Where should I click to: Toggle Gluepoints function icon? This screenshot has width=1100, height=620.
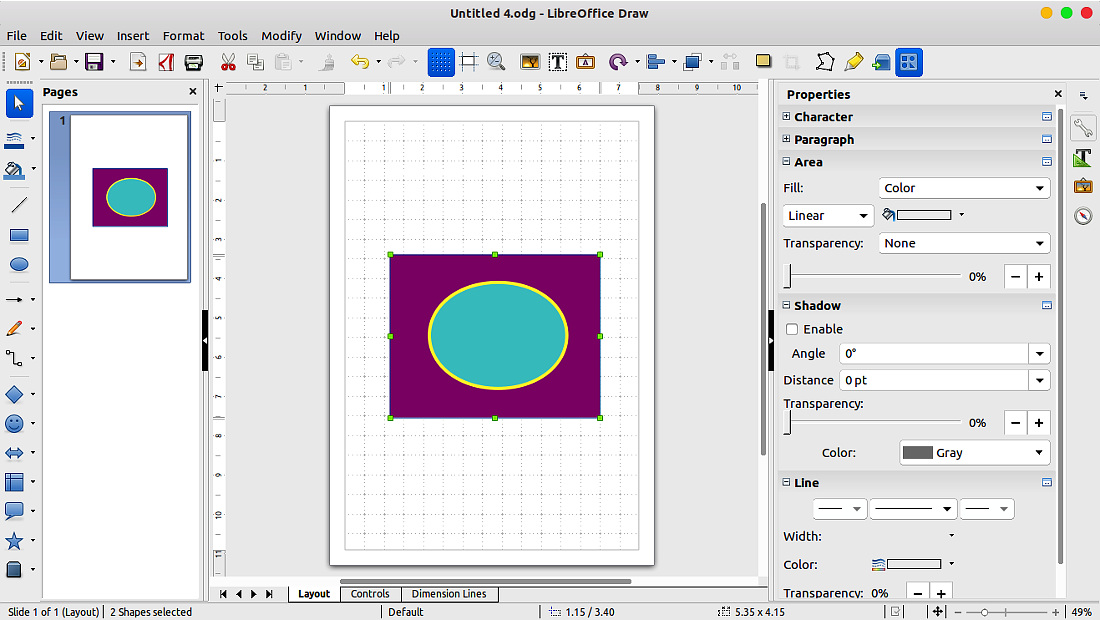click(854, 62)
